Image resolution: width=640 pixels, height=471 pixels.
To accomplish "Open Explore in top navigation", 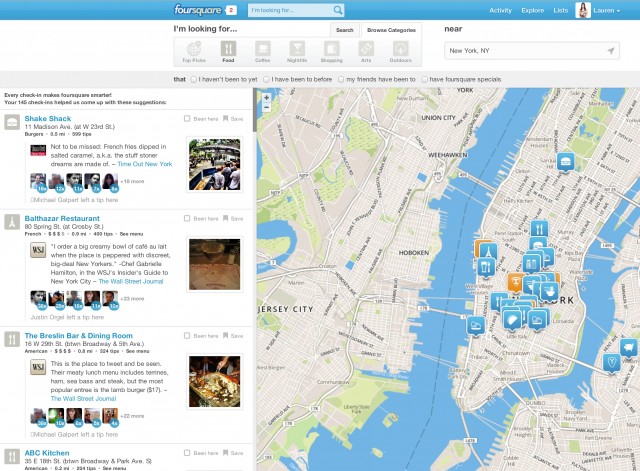I will click(533, 11).
